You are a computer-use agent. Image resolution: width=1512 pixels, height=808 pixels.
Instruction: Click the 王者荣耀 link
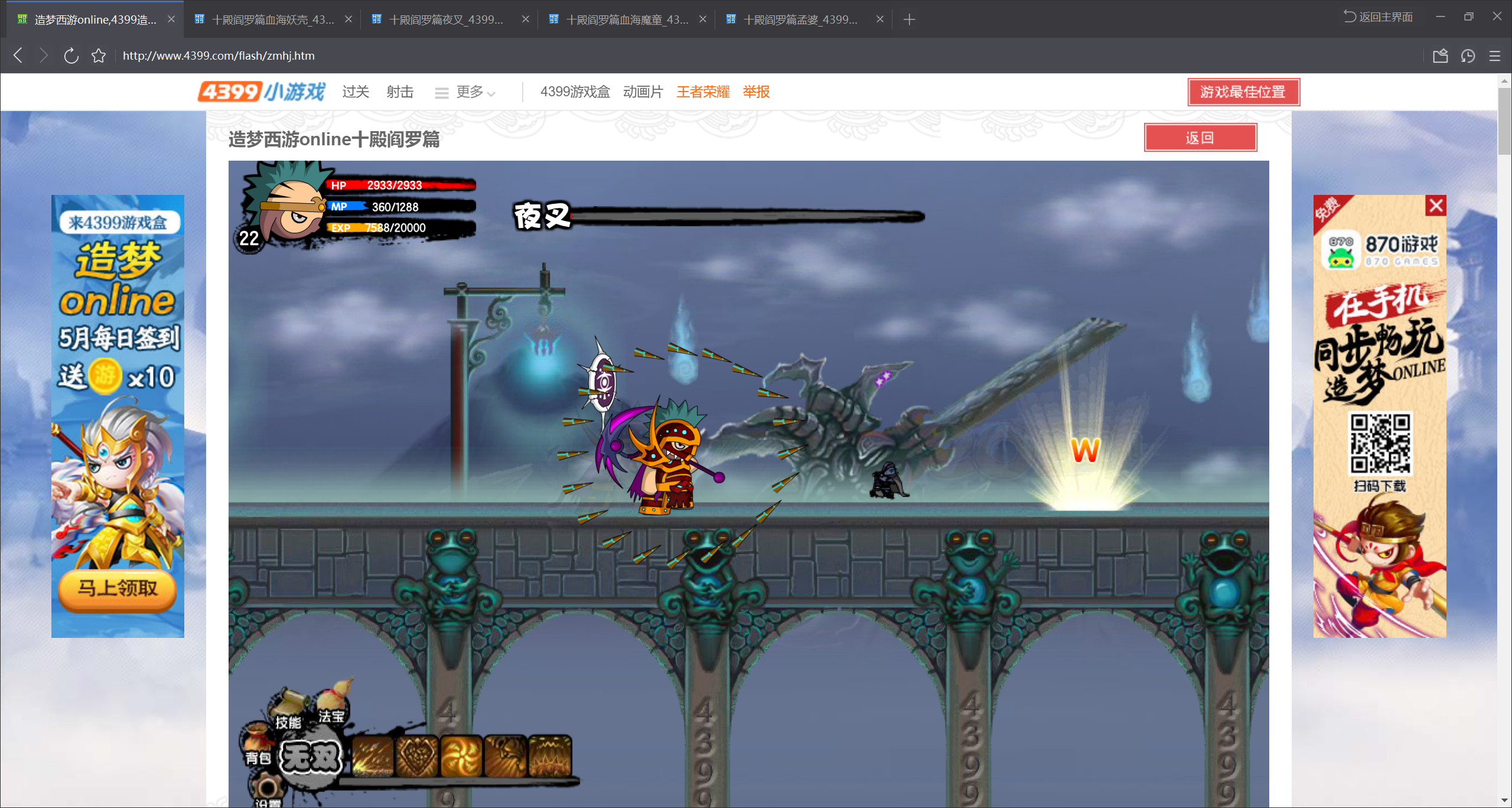pos(703,92)
